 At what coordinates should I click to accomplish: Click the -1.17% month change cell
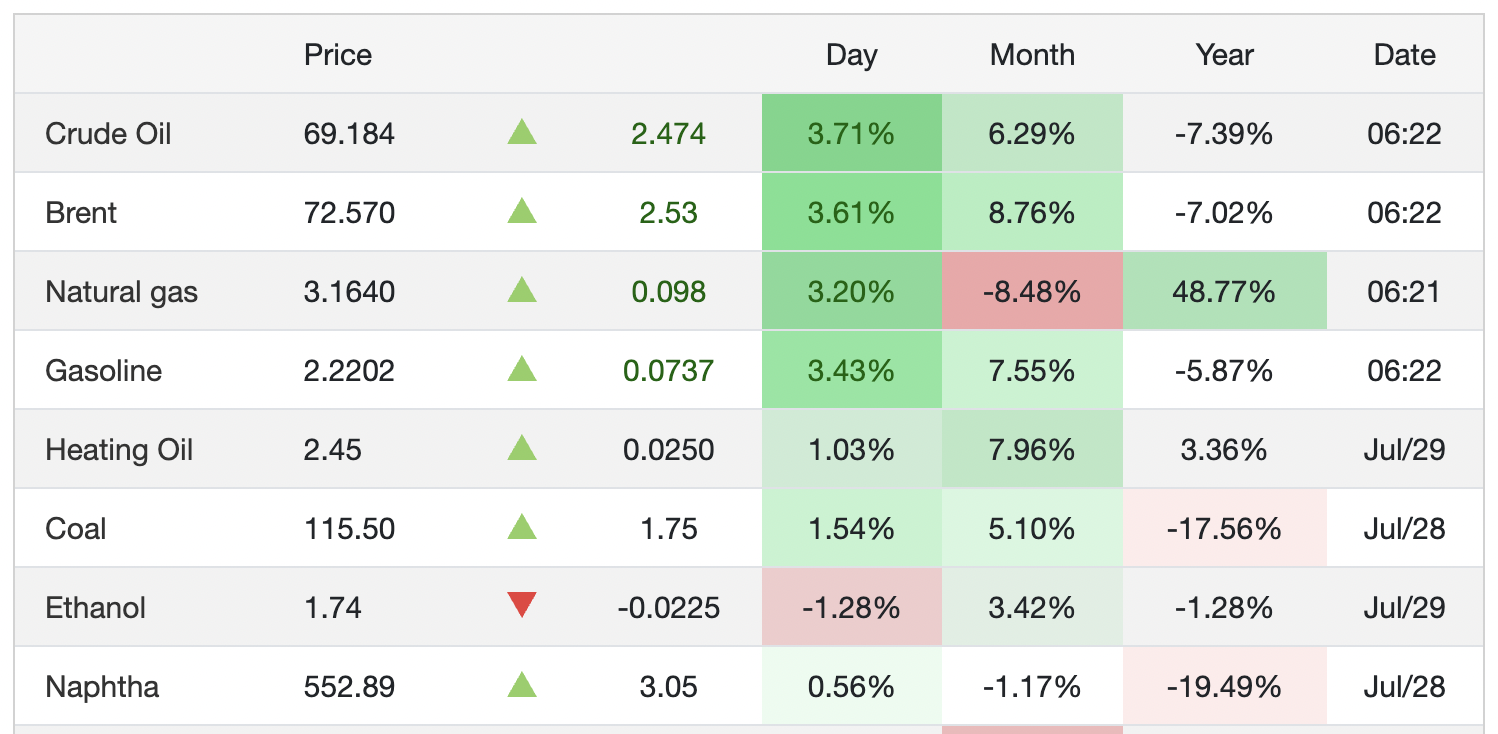click(x=1033, y=686)
